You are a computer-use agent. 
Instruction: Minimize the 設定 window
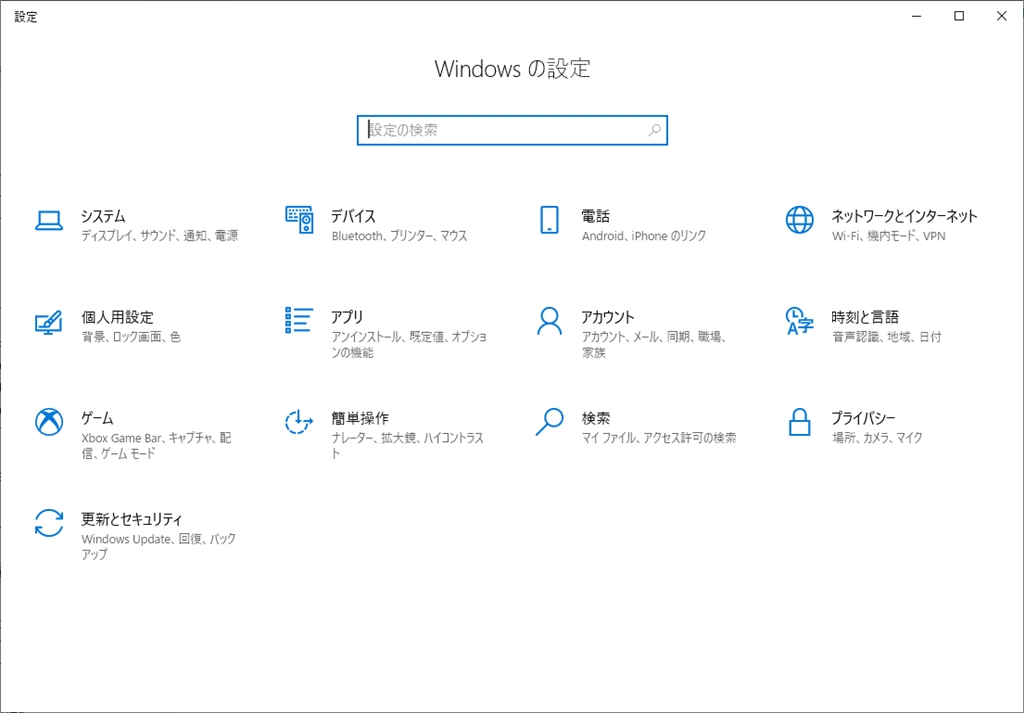(x=917, y=16)
